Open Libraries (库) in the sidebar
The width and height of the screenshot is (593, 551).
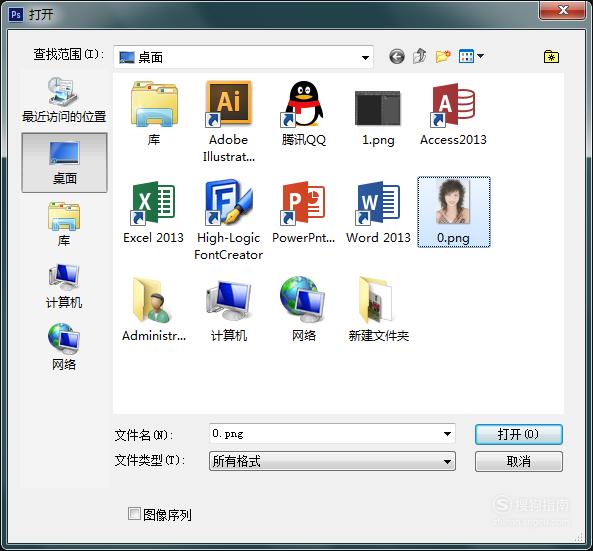[x=64, y=224]
